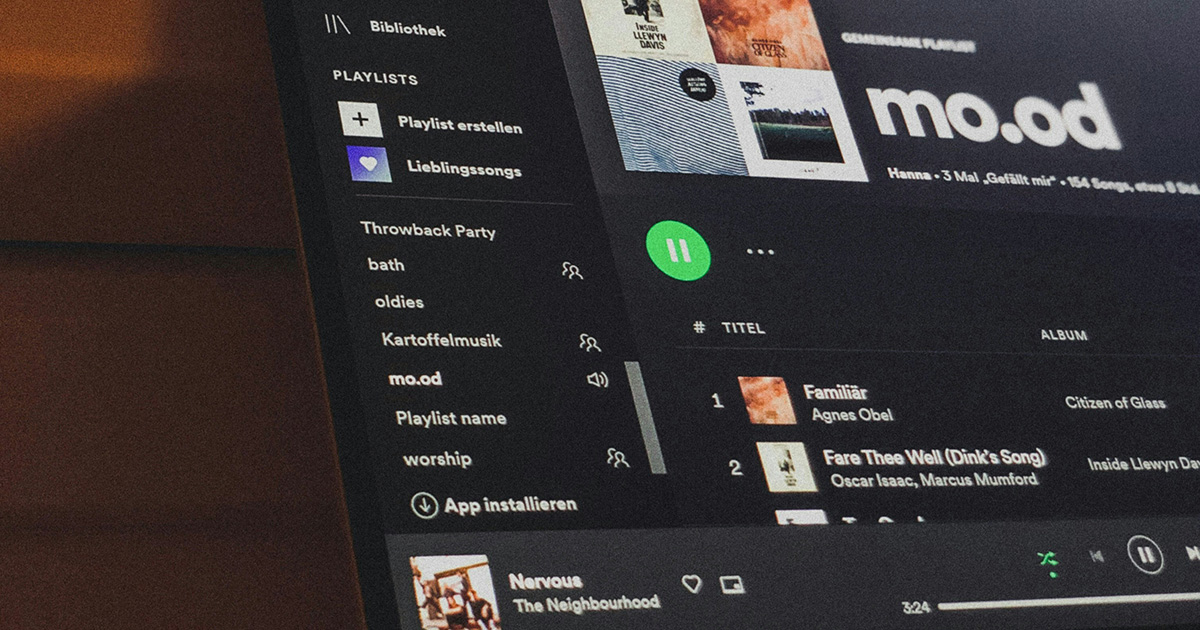Click the Fare Thee Well album thumbnail

(x=787, y=467)
